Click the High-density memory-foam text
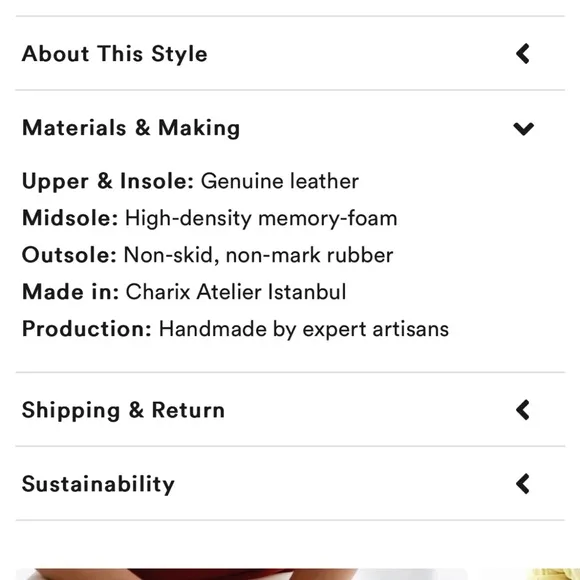Image resolution: width=580 pixels, height=580 pixels. point(261,218)
